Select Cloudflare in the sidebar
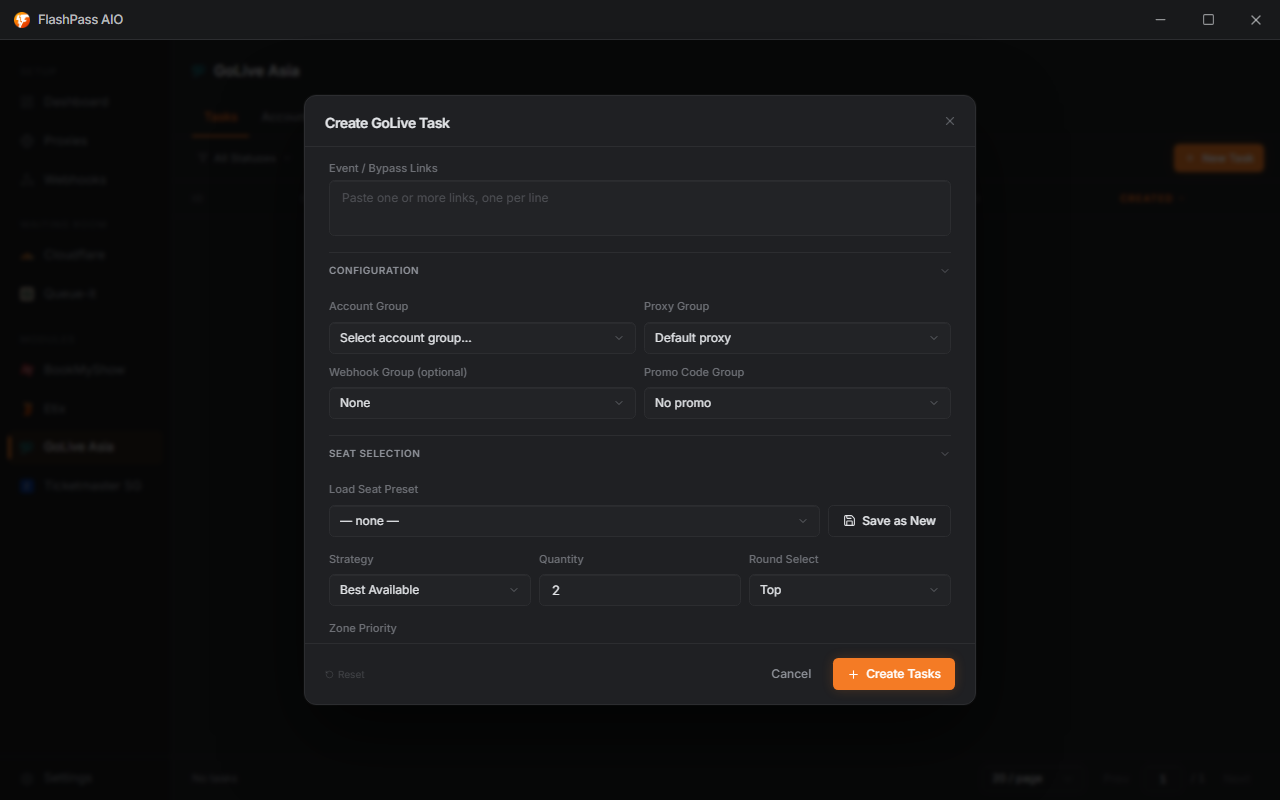Viewport: 1280px width, 800px height. [x=86, y=255]
